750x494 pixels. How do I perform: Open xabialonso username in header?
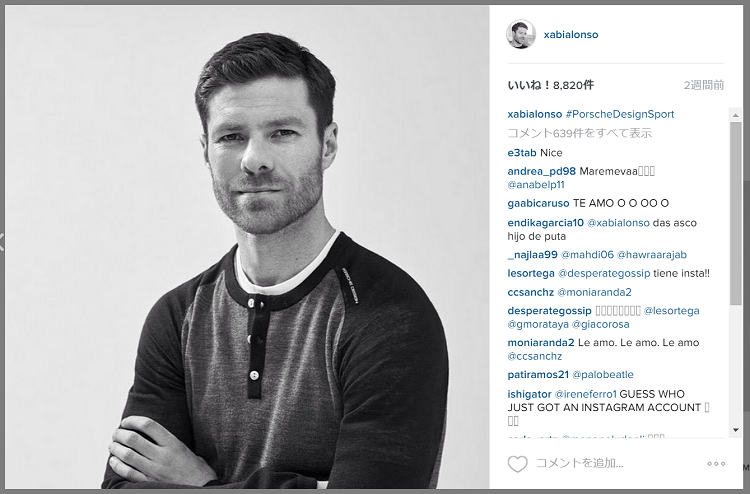pos(571,35)
